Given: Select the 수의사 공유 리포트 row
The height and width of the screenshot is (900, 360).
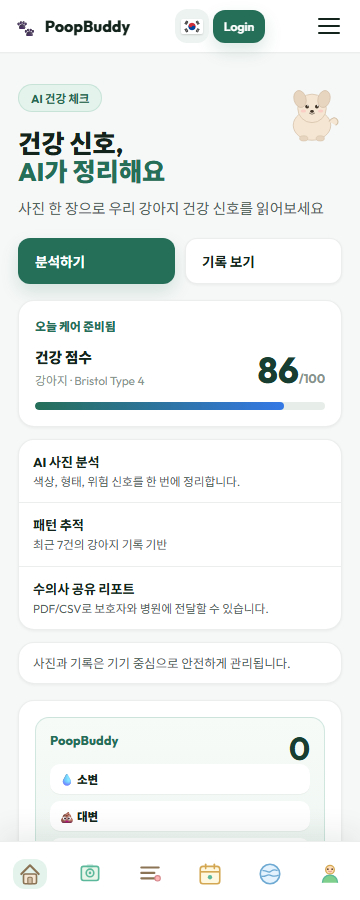Looking at the screenshot, I should point(180,598).
